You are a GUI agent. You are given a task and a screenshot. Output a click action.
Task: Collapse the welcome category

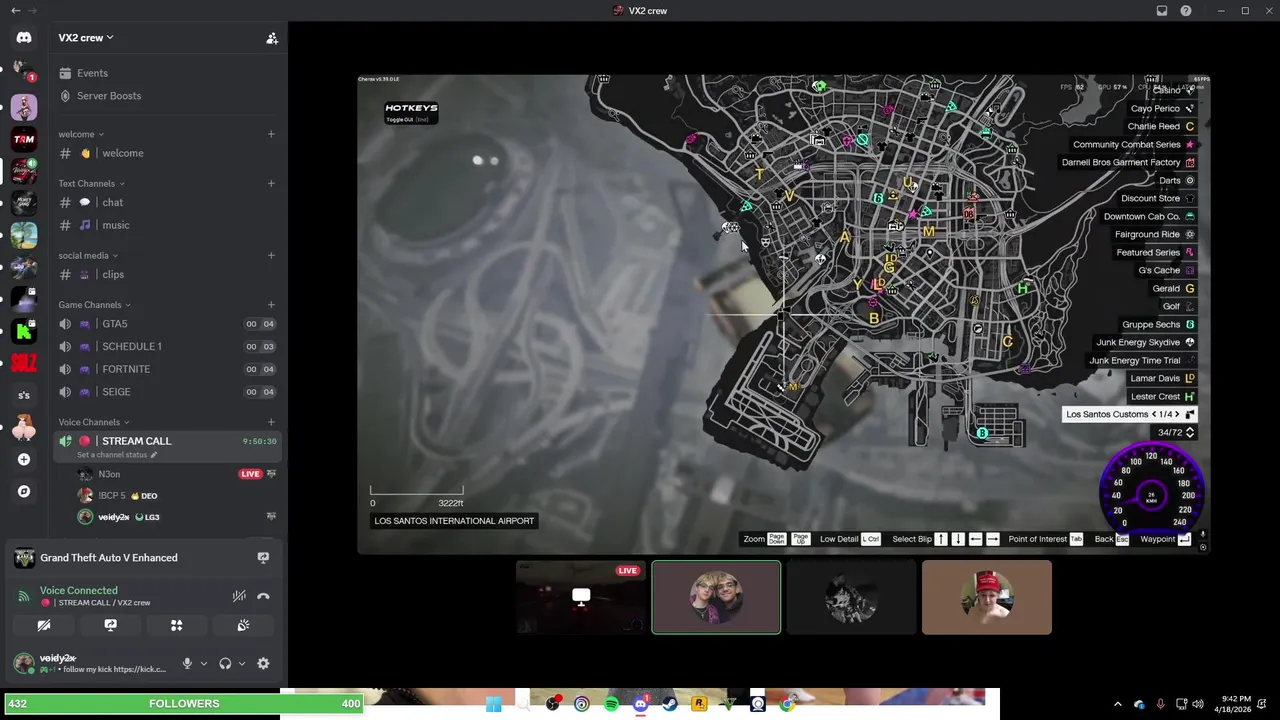[81, 134]
